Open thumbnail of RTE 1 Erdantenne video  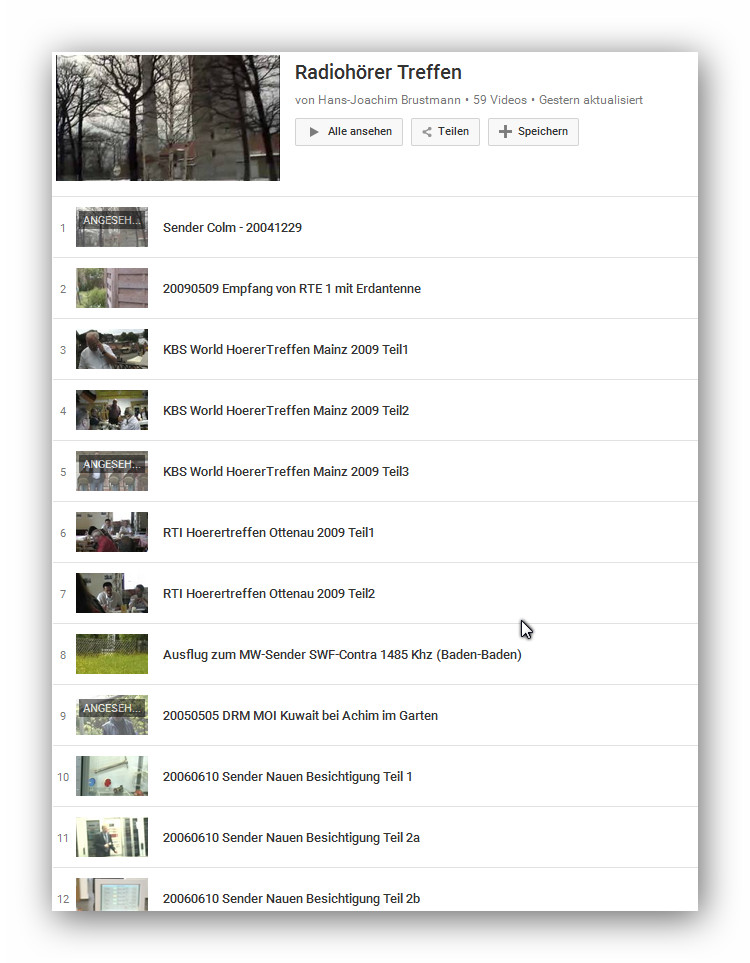pyautogui.click(x=112, y=288)
